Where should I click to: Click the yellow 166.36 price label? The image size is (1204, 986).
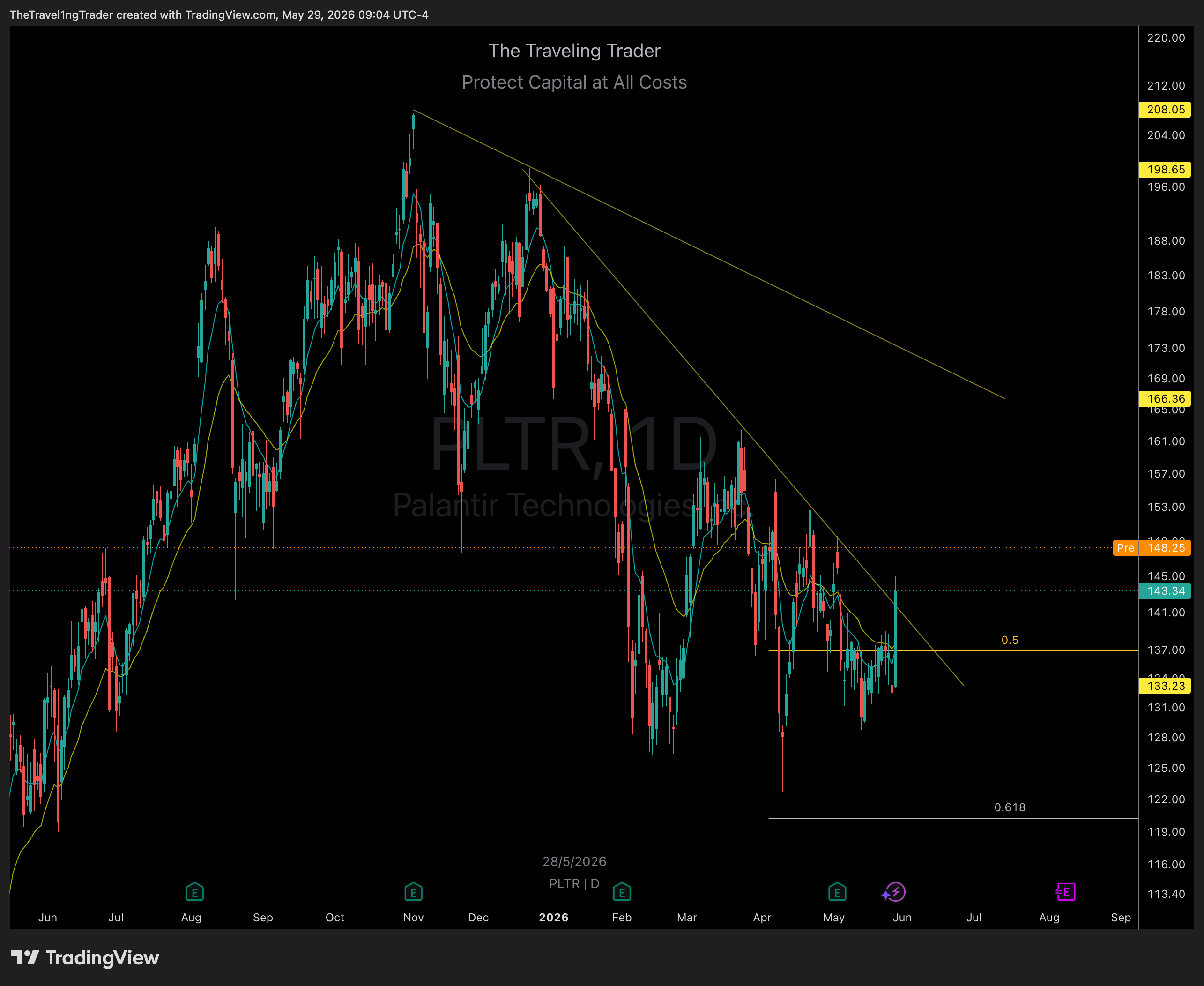point(1165,399)
